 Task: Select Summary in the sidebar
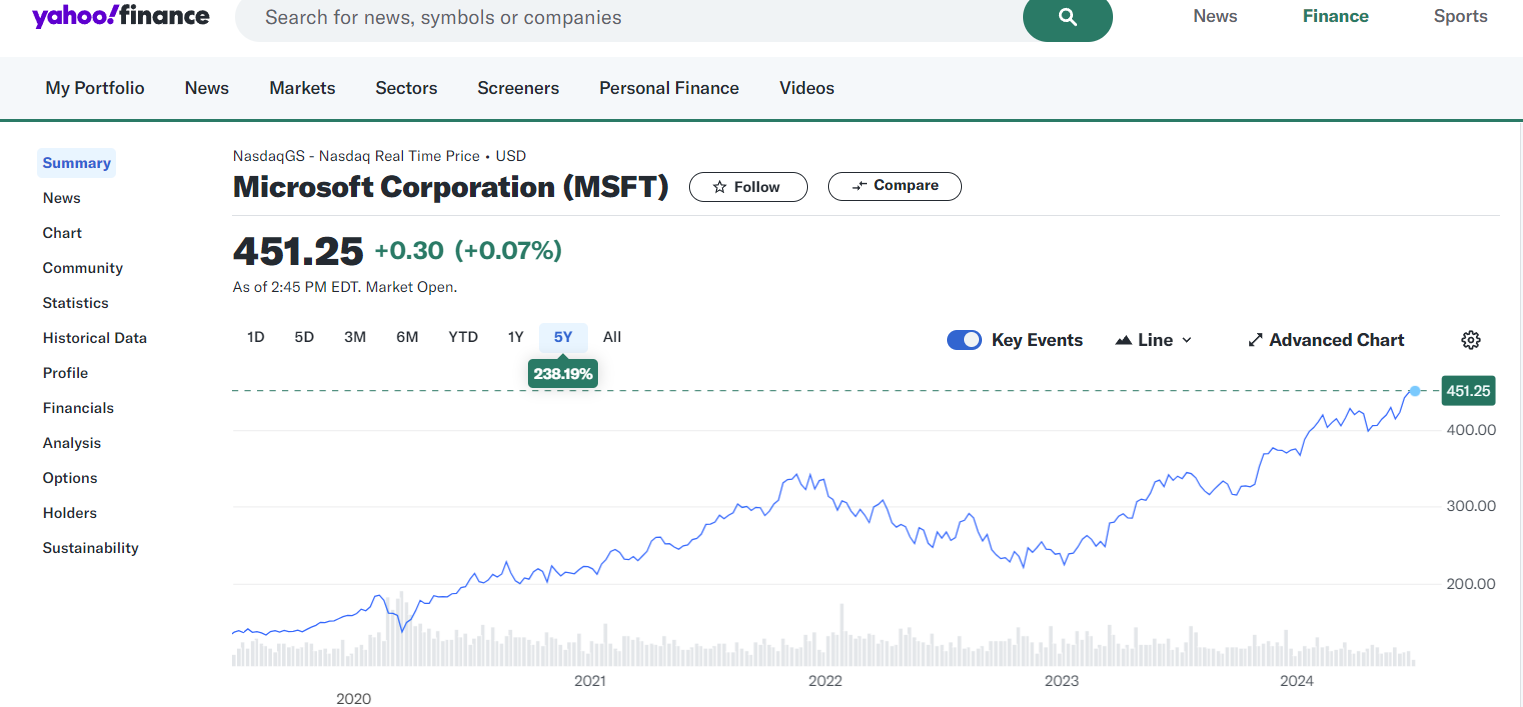click(76, 163)
